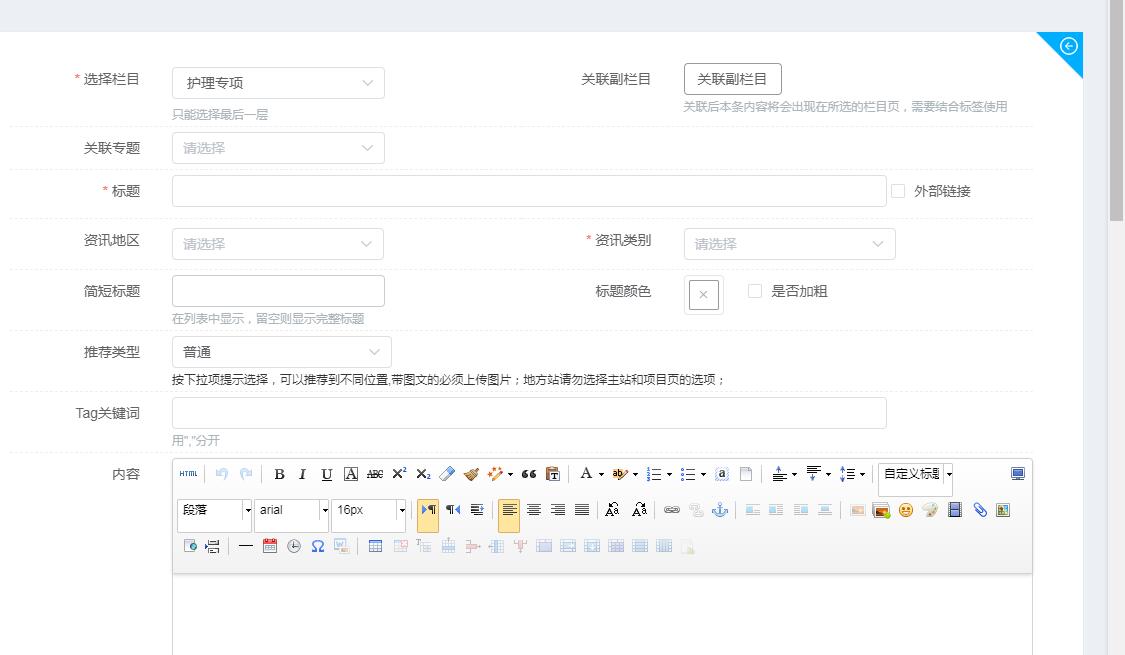Viewport: 1125px width, 655px height.
Task: Click the editor fullscreen monitor icon
Action: coord(1017,474)
